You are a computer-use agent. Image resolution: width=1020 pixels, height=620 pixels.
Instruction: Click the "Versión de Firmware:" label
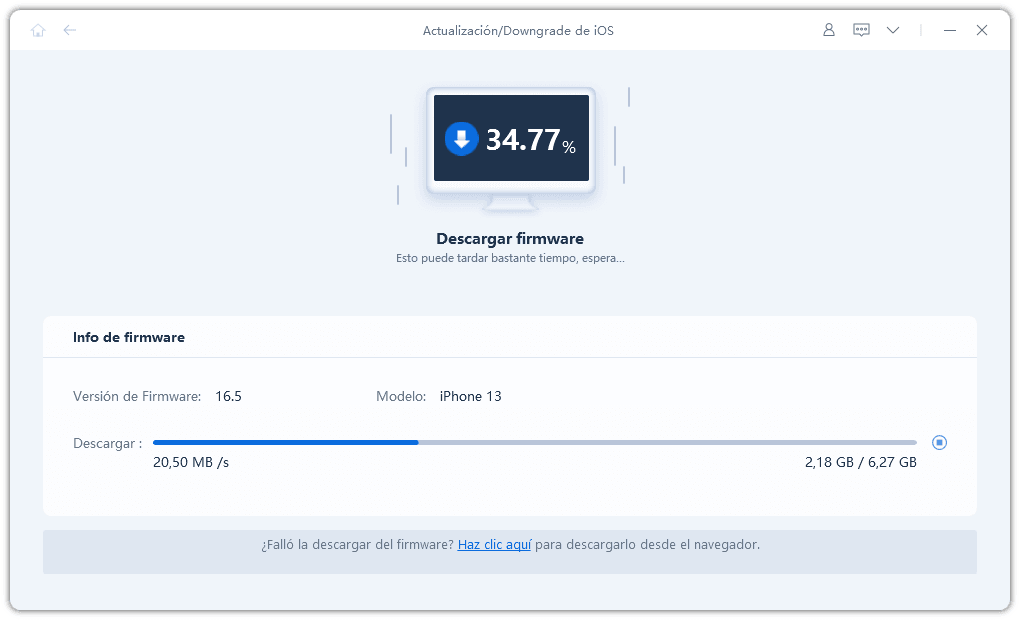tap(137, 396)
